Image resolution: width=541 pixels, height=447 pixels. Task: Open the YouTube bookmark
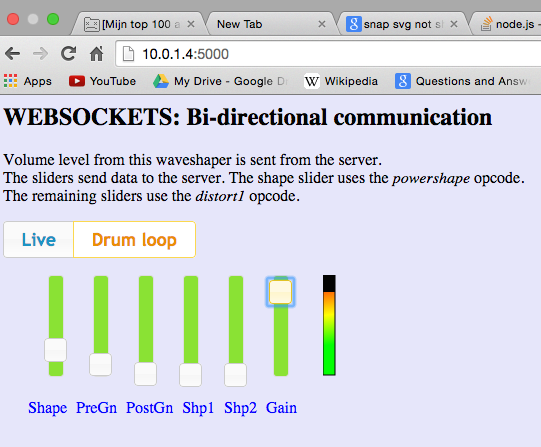coord(102,81)
